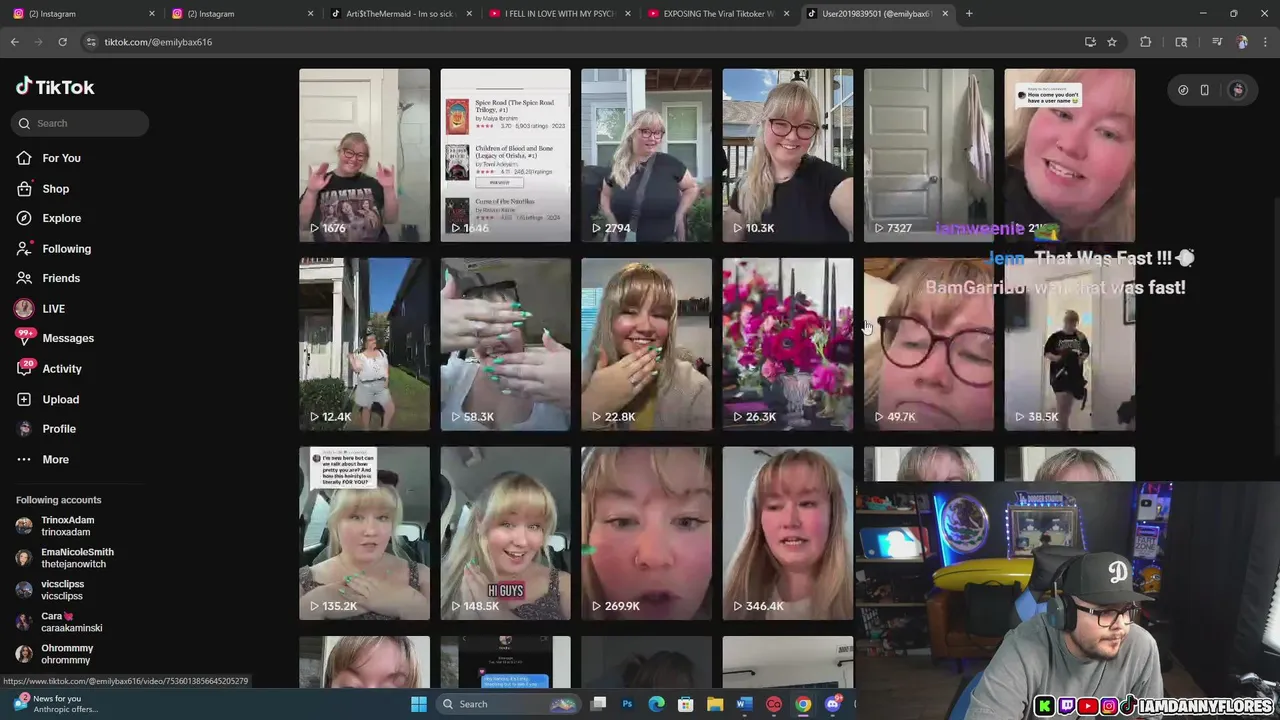Viewport: 1280px width, 720px height.
Task: Click the TikTok logo
Action: pyautogui.click(x=55, y=87)
